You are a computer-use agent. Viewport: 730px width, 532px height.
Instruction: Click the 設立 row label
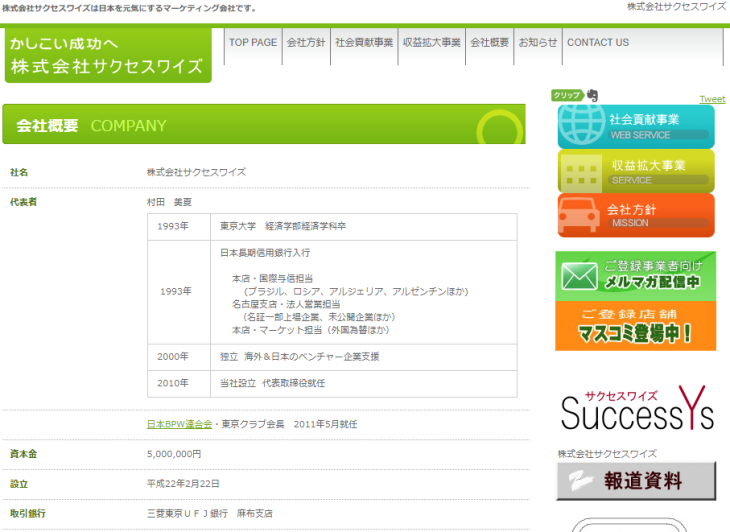[x=19, y=484]
